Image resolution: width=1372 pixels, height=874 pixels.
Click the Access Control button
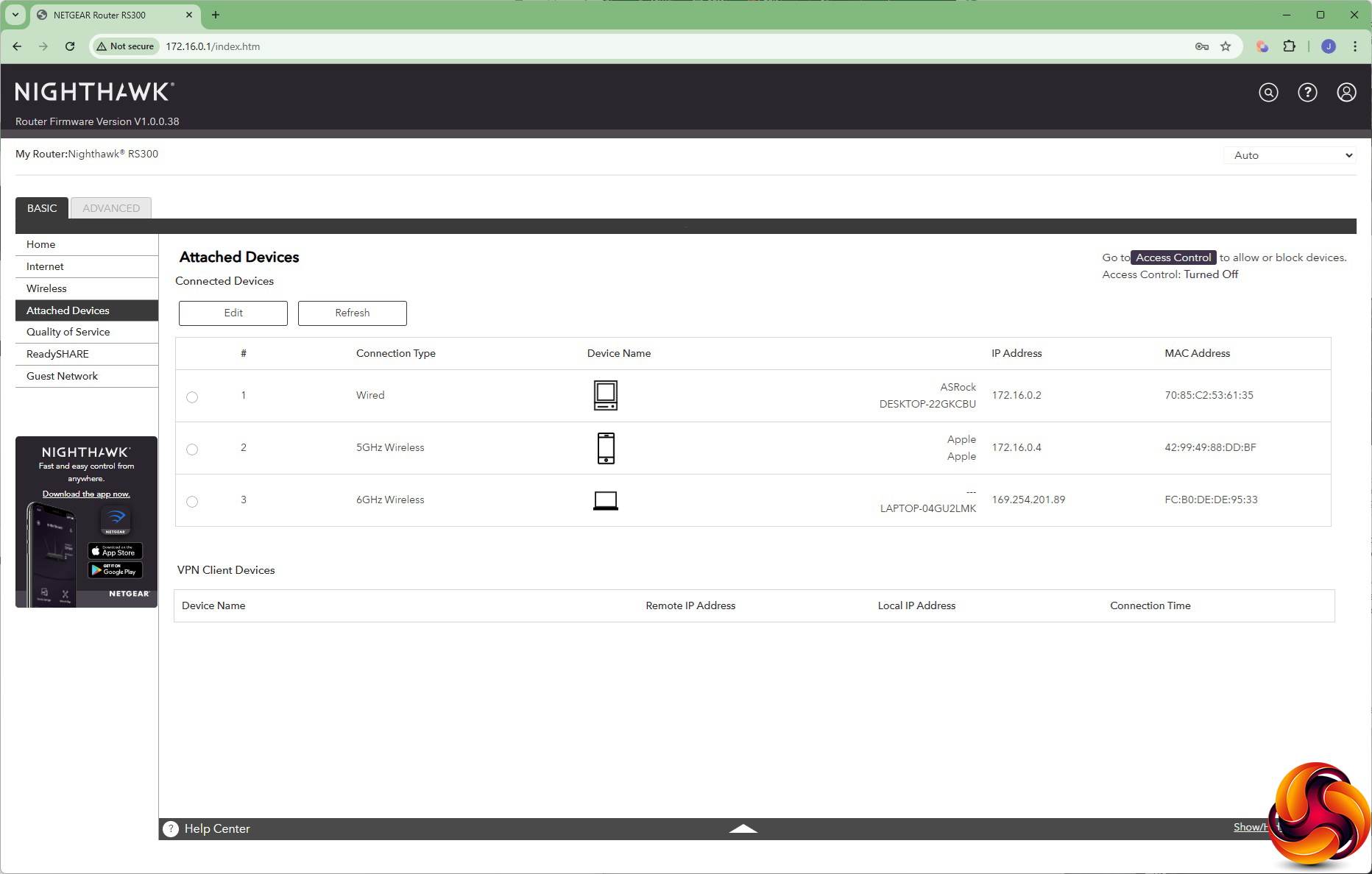(x=1173, y=257)
